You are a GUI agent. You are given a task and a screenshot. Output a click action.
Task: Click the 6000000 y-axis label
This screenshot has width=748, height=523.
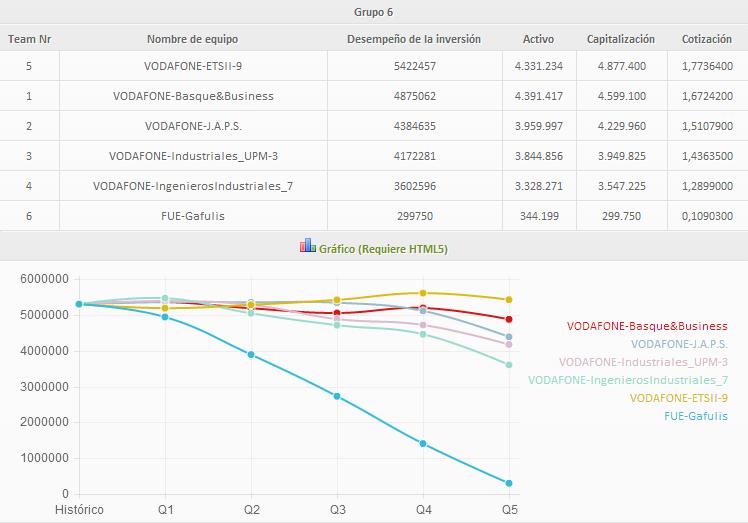click(44, 279)
